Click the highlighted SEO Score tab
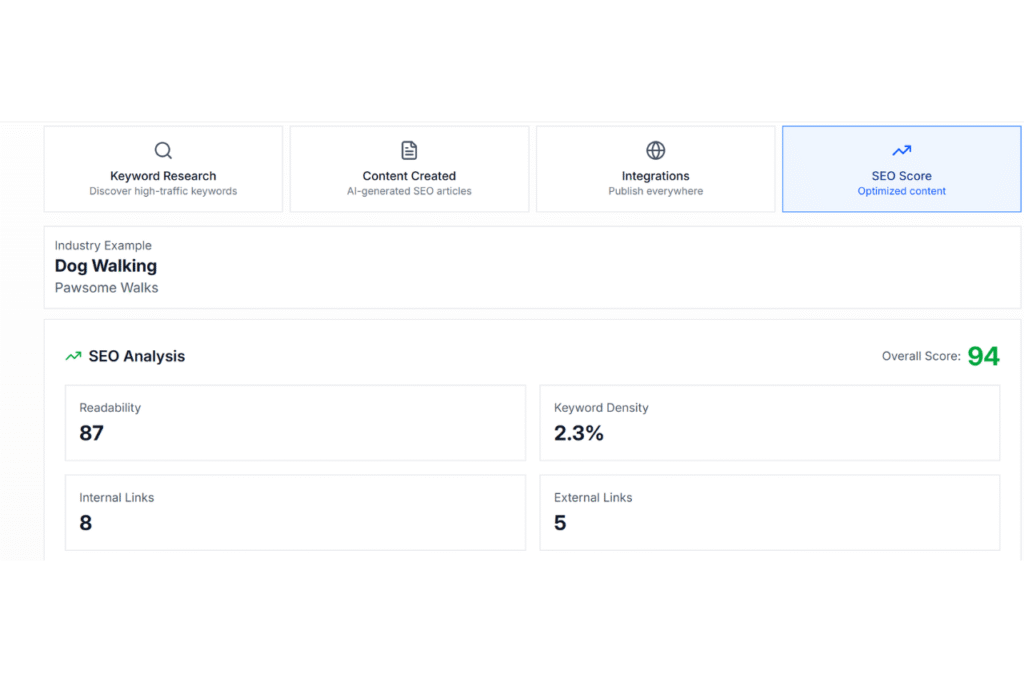Viewport: 1024px width, 682px height. coord(901,169)
